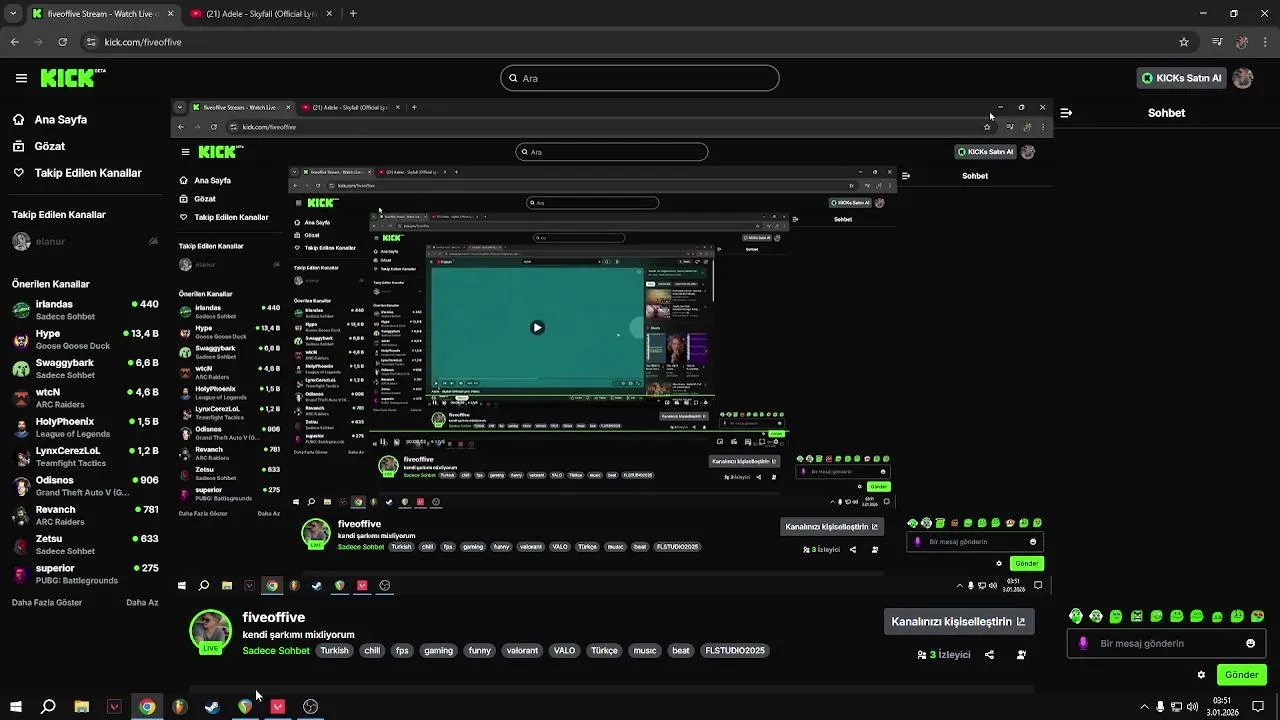Click the browser back arrow

(x=14, y=42)
